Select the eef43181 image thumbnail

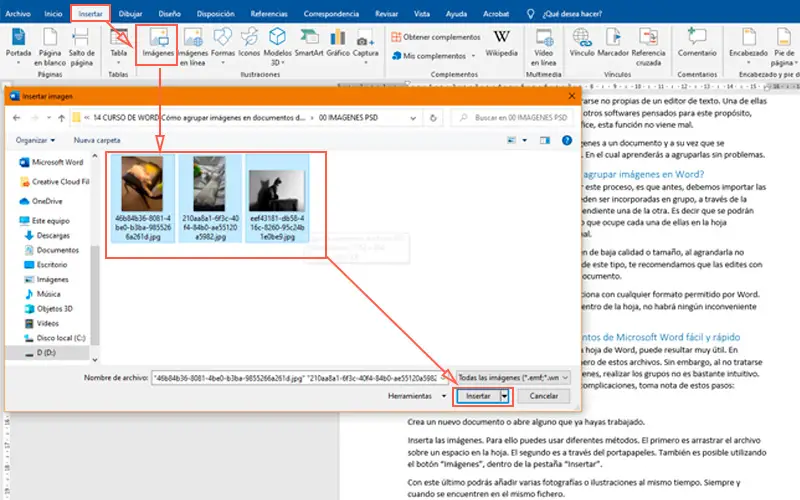[x=277, y=198]
